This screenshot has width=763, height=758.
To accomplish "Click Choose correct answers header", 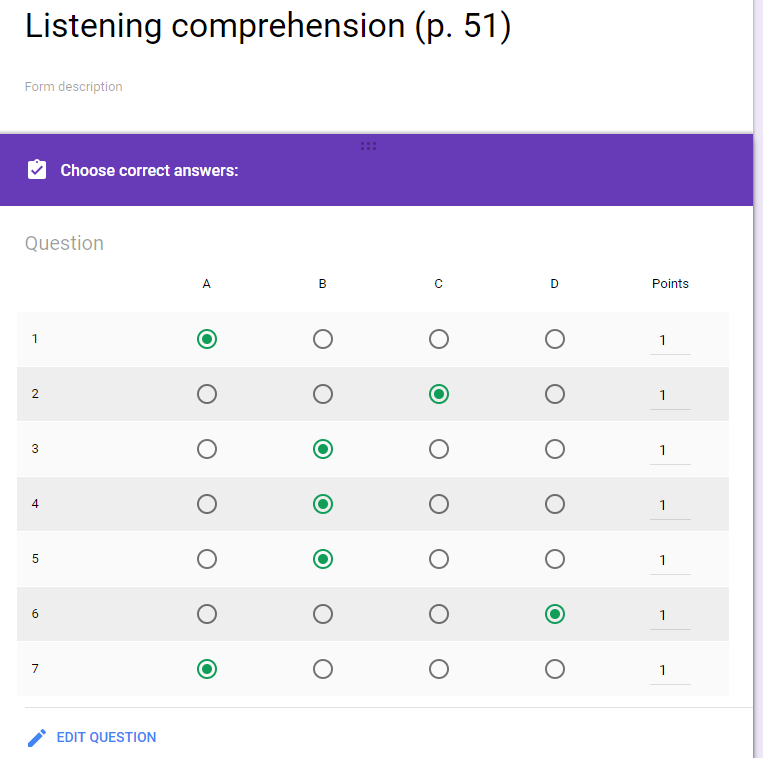I will coord(149,171).
